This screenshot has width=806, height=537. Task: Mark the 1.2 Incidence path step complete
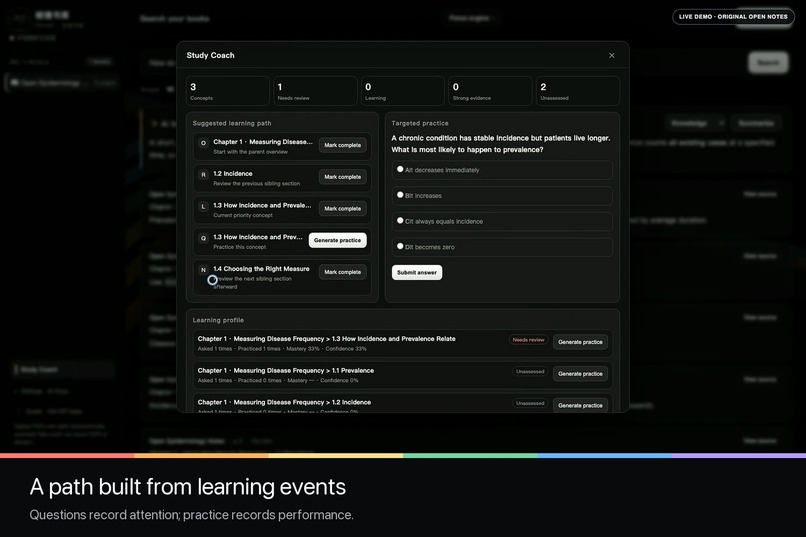tap(342, 177)
